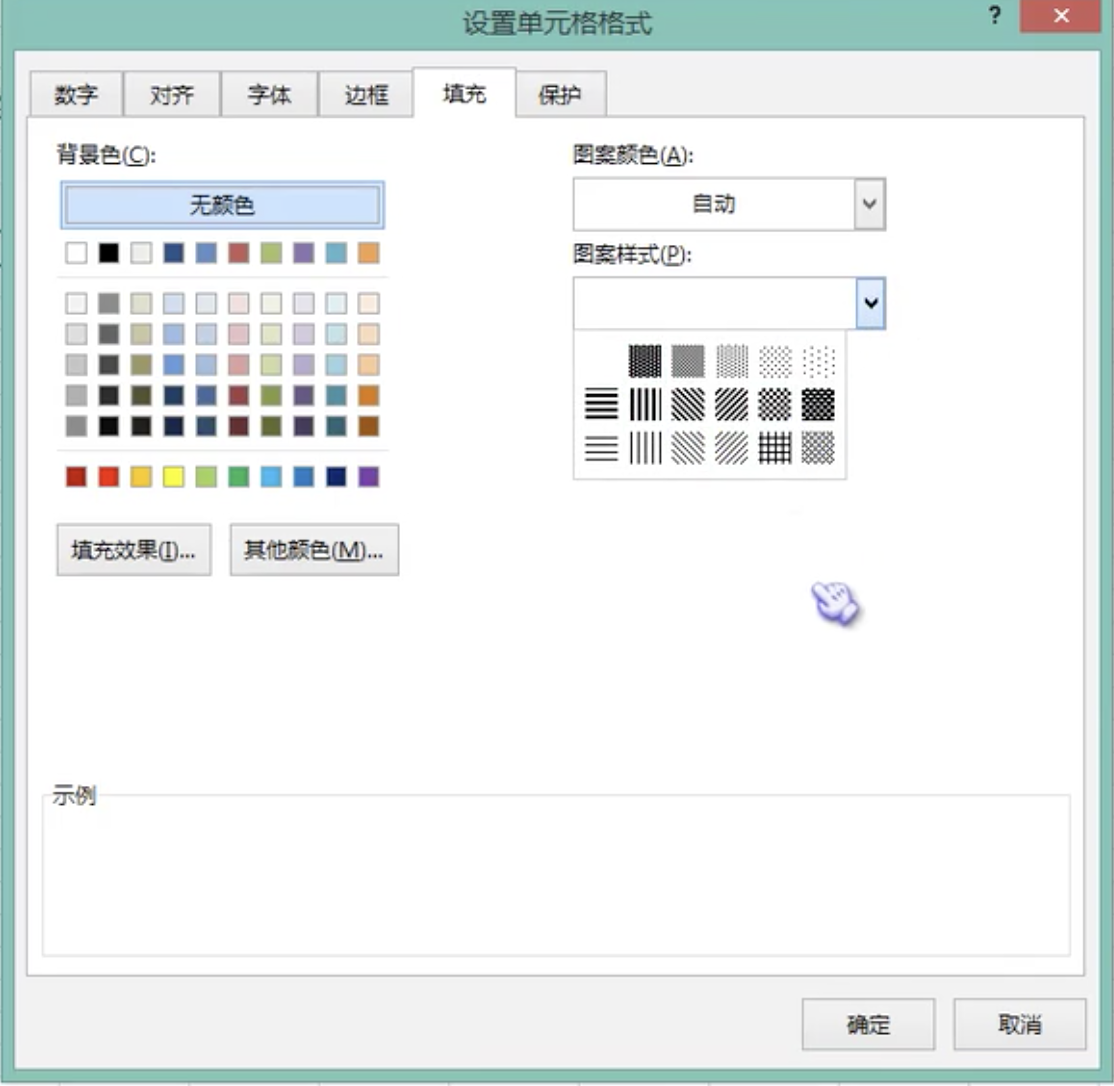Select the 50% gray pattern style
This screenshot has width=1114, height=1086.
point(688,361)
